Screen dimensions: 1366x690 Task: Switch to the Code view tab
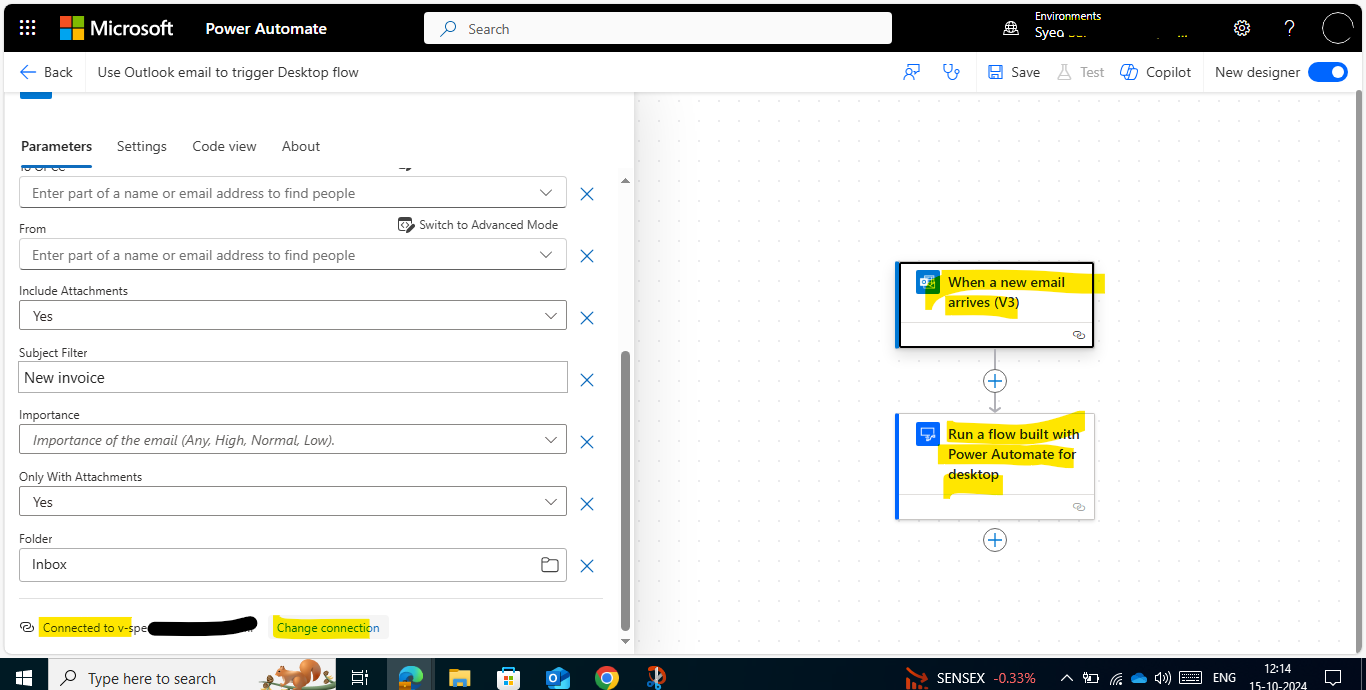tap(224, 146)
